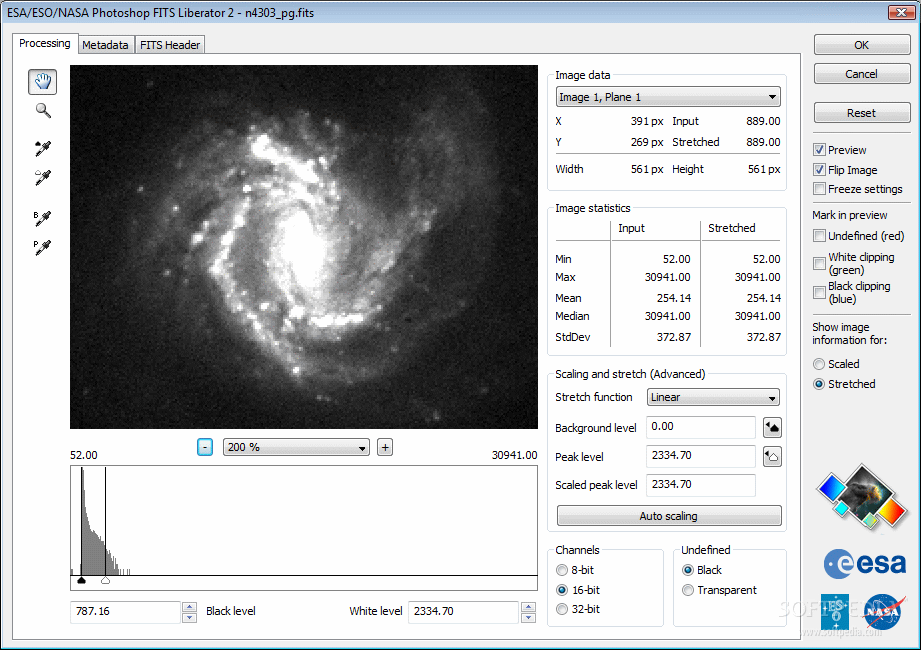Decrease Black level with down arrow
The height and width of the screenshot is (650, 921).
[x=189, y=617]
